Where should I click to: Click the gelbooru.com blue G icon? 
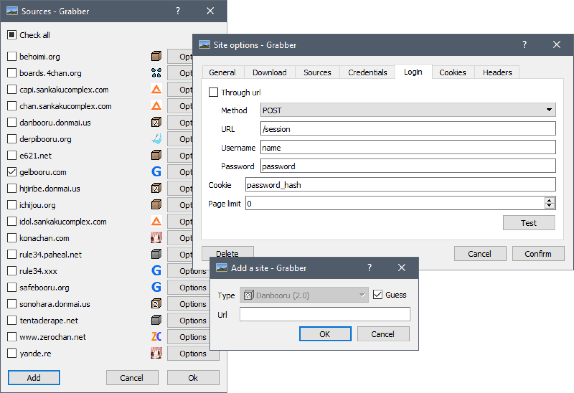click(x=156, y=172)
